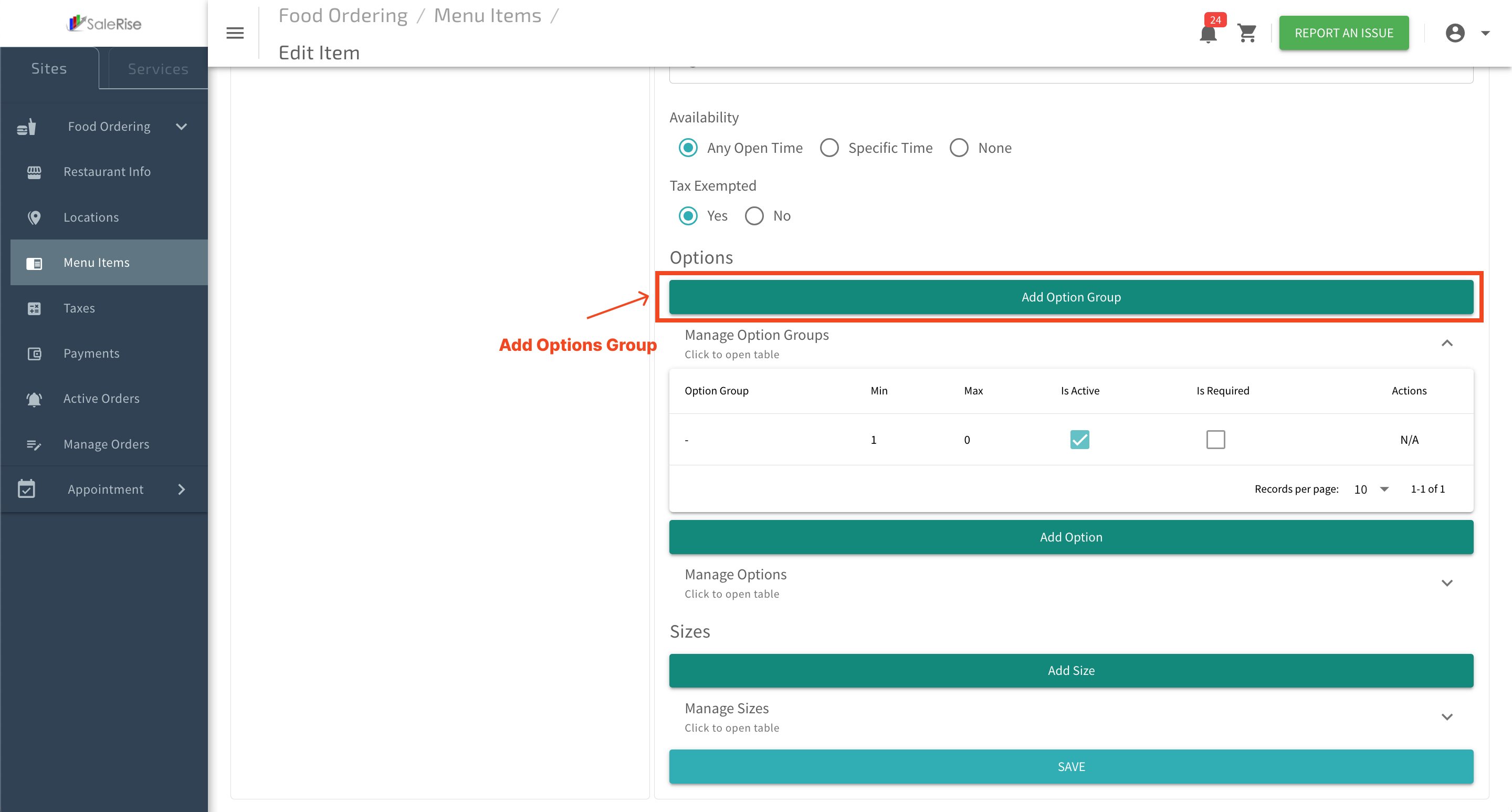The width and height of the screenshot is (1512, 812).
Task: Click Menu Items in the breadcrumb
Action: click(x=487, y=16)
